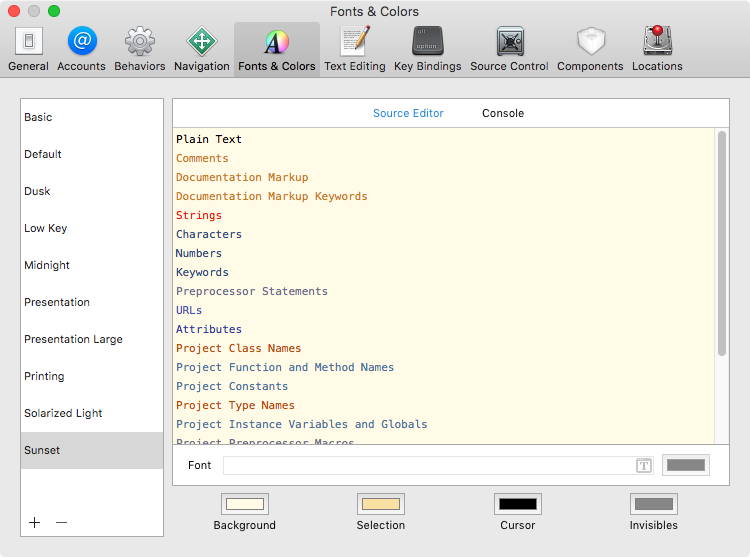Click the Font input field

[439, 465]
